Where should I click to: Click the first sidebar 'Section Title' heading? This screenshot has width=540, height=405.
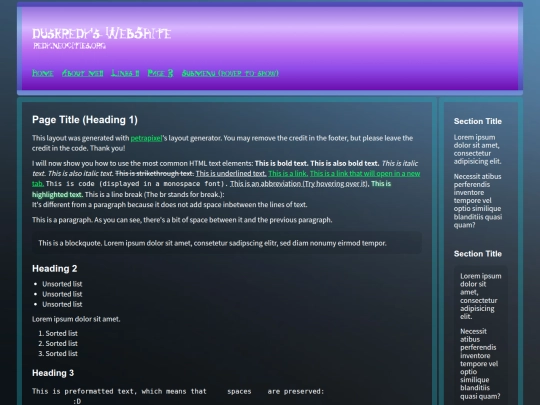477,121
